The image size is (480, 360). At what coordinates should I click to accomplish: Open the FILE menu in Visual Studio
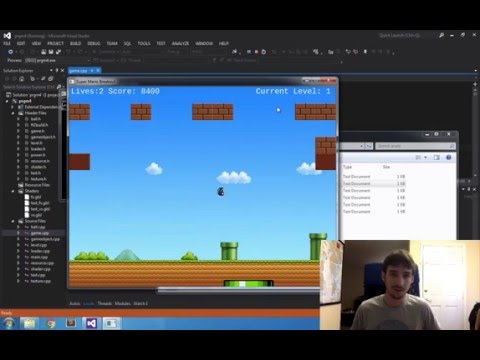point(7,44)
